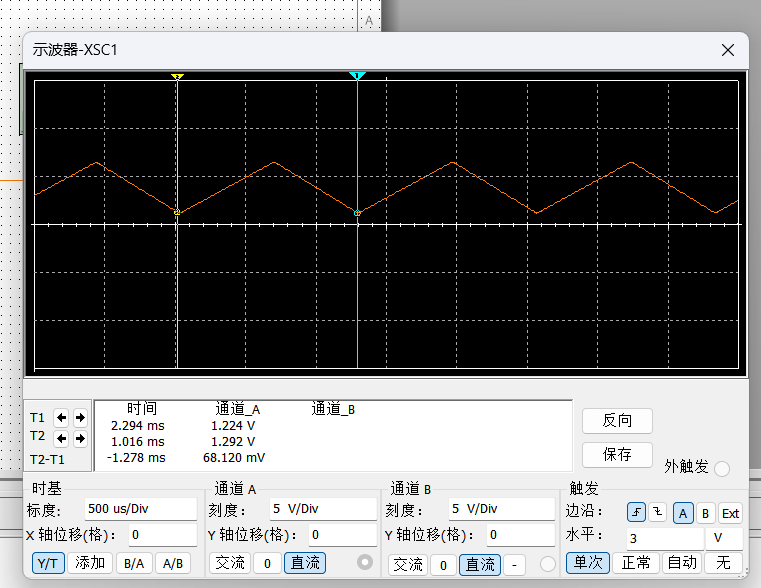
Task: Click difference value 68.120 mV
Action: click(234, 458)
